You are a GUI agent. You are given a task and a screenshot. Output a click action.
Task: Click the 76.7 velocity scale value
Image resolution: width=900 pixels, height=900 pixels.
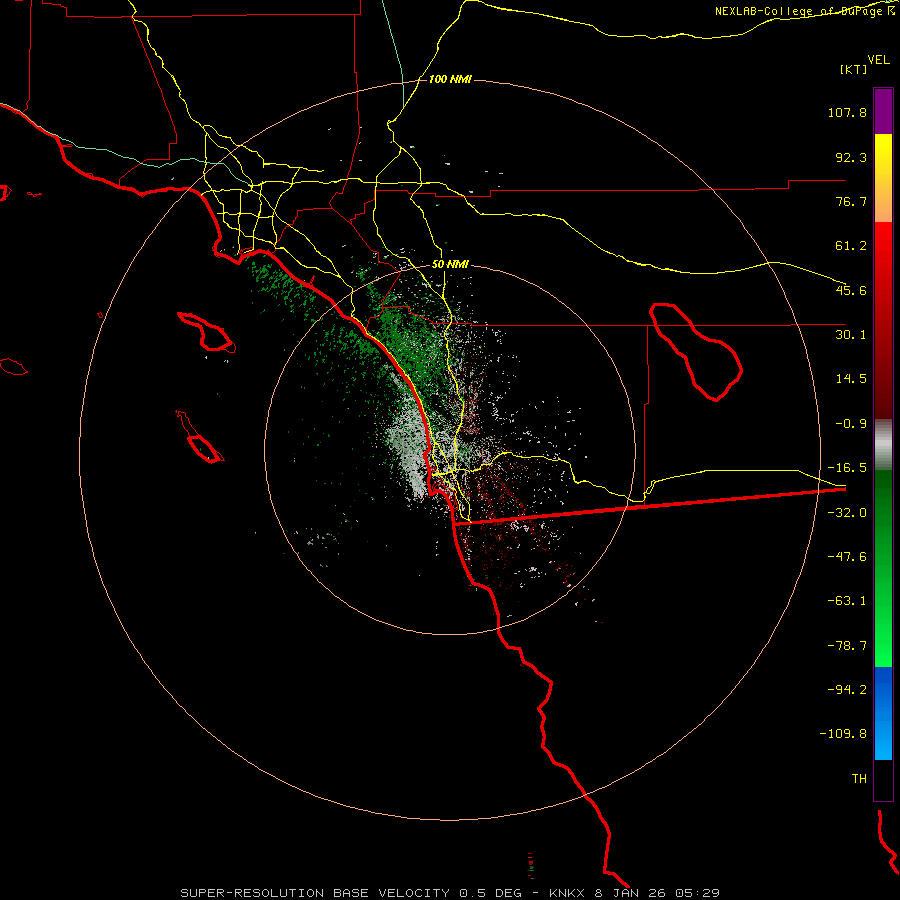[851, 201]
